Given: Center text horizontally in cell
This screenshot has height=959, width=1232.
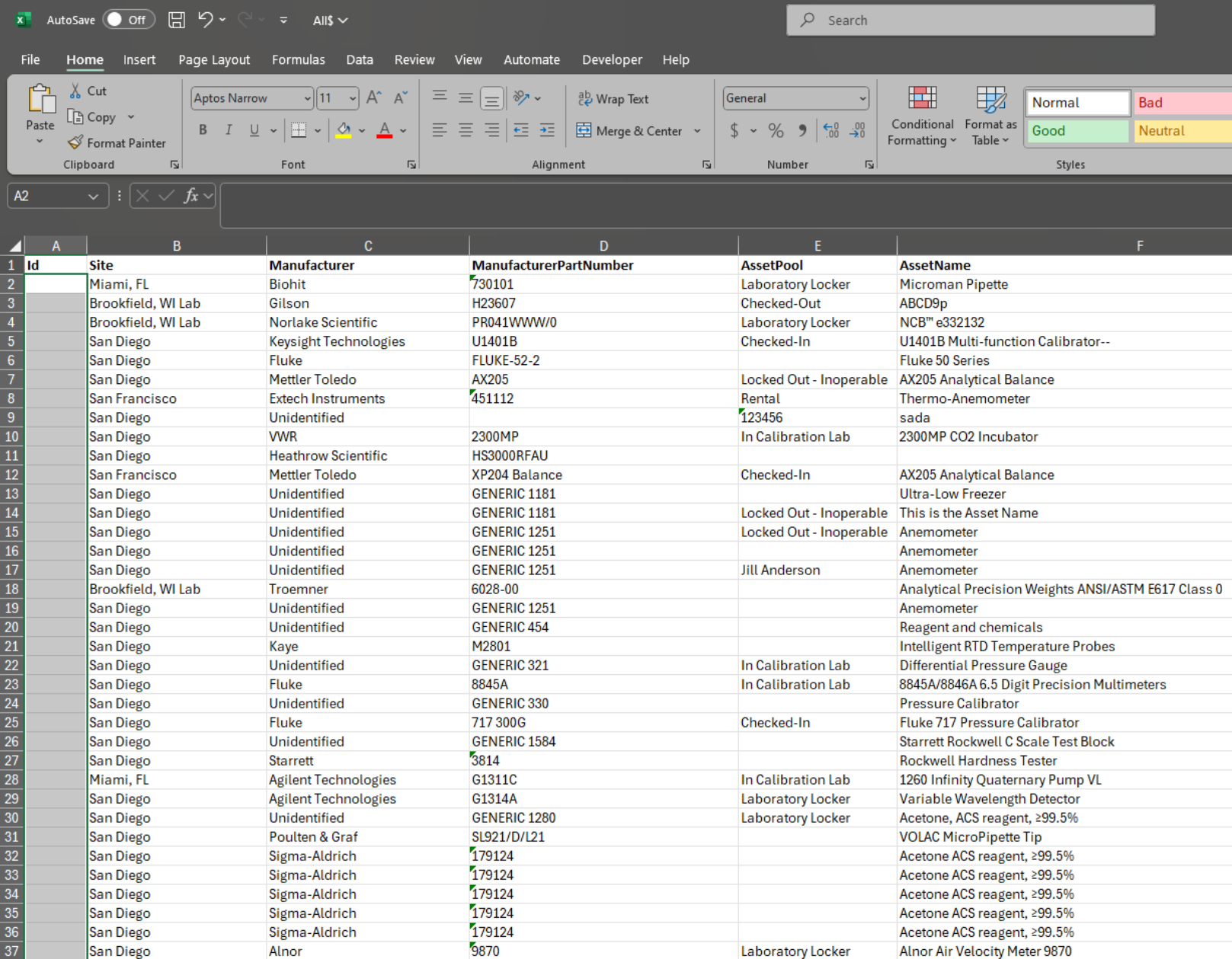Looking at the screenshot, I should tap(466, 130).
